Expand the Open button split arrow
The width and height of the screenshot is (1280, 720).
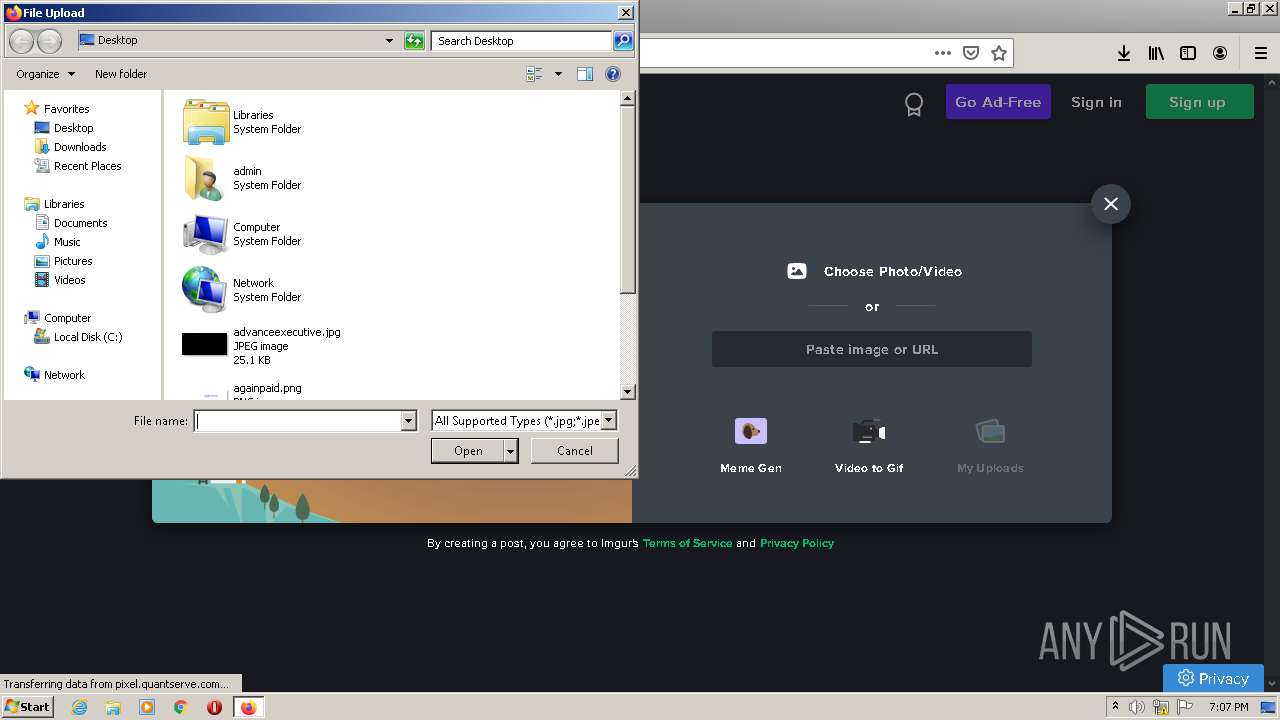click(x=511, y=451)
